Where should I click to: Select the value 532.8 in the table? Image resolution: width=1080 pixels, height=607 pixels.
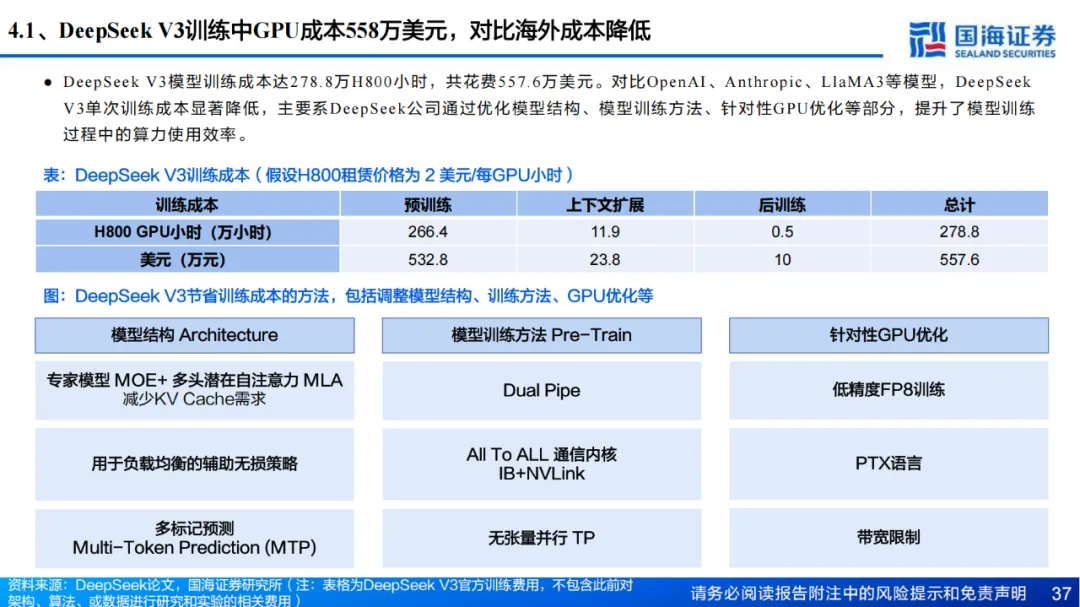pyautogui.click(x=428, y=260)
